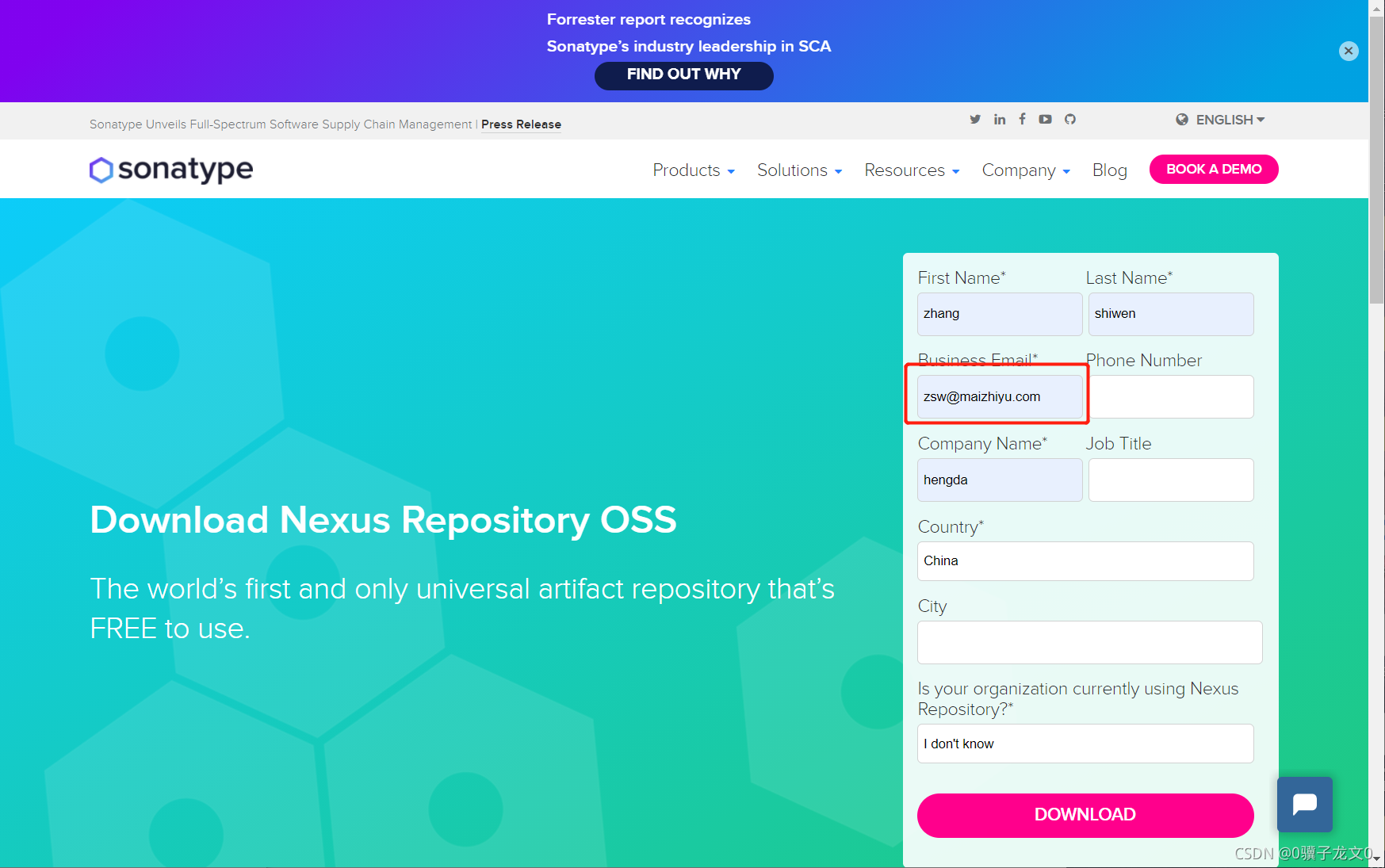
Task: Click the scrollbar down arrow
Action: pos(1377,859)
